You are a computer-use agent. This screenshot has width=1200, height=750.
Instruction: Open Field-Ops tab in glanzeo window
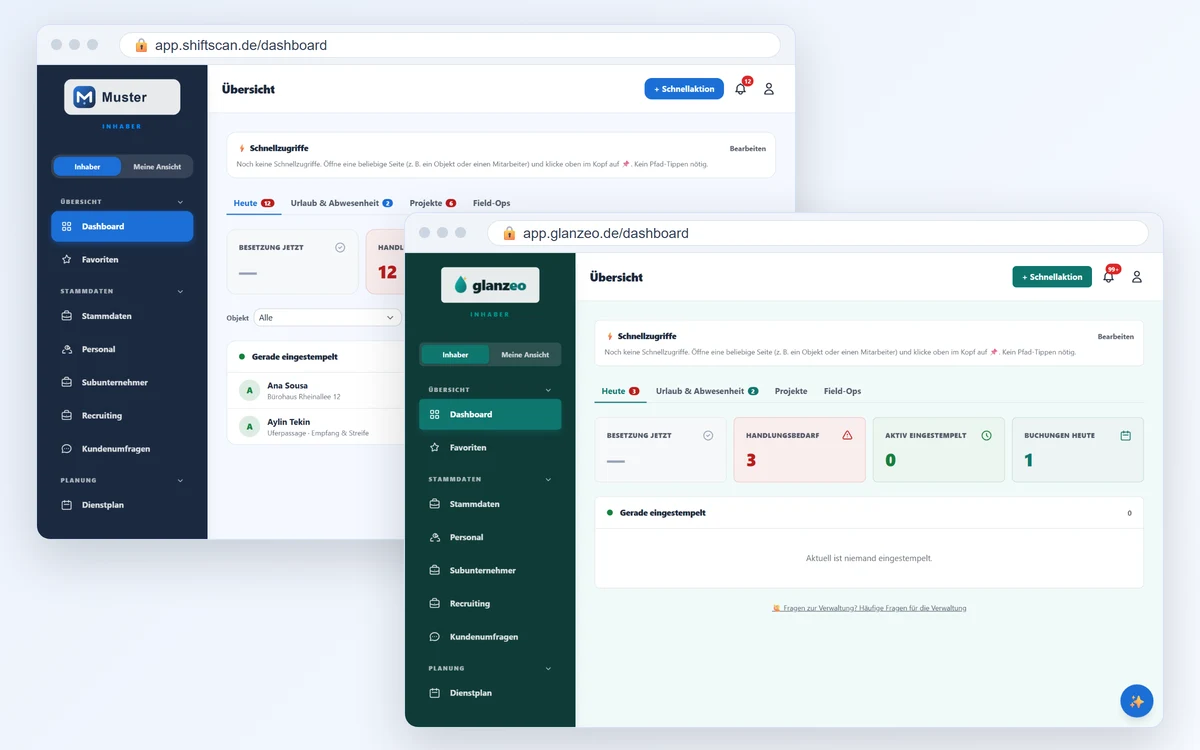pyautogui.click(x=842, y=391)
